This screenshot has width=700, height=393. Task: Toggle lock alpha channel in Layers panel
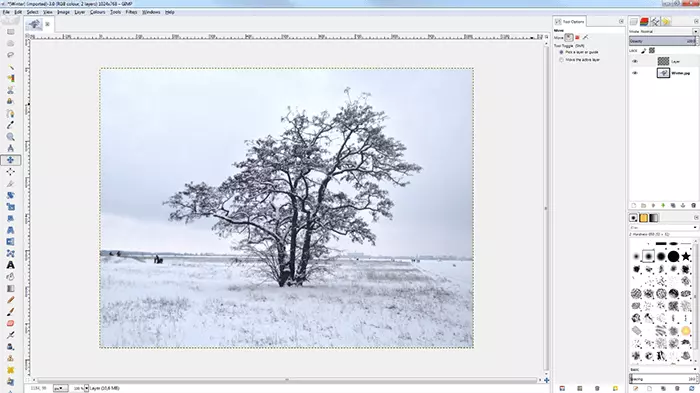pos(652,50)
